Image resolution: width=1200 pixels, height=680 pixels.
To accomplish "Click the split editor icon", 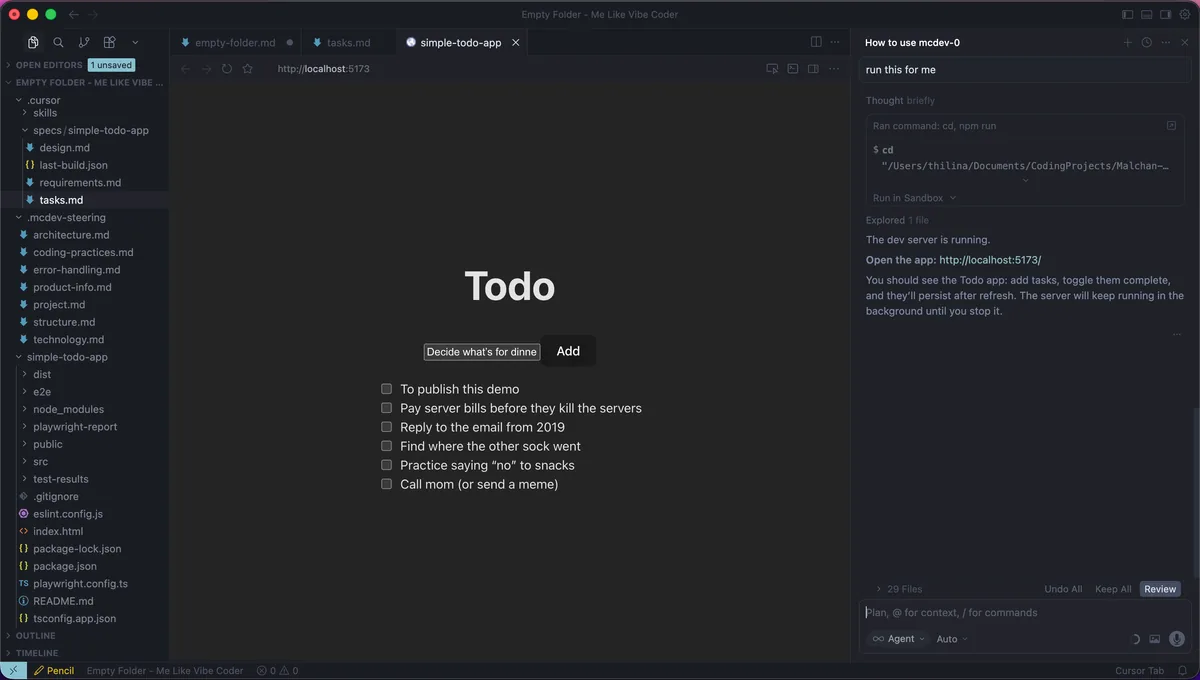I will click(x=816, y=42).
